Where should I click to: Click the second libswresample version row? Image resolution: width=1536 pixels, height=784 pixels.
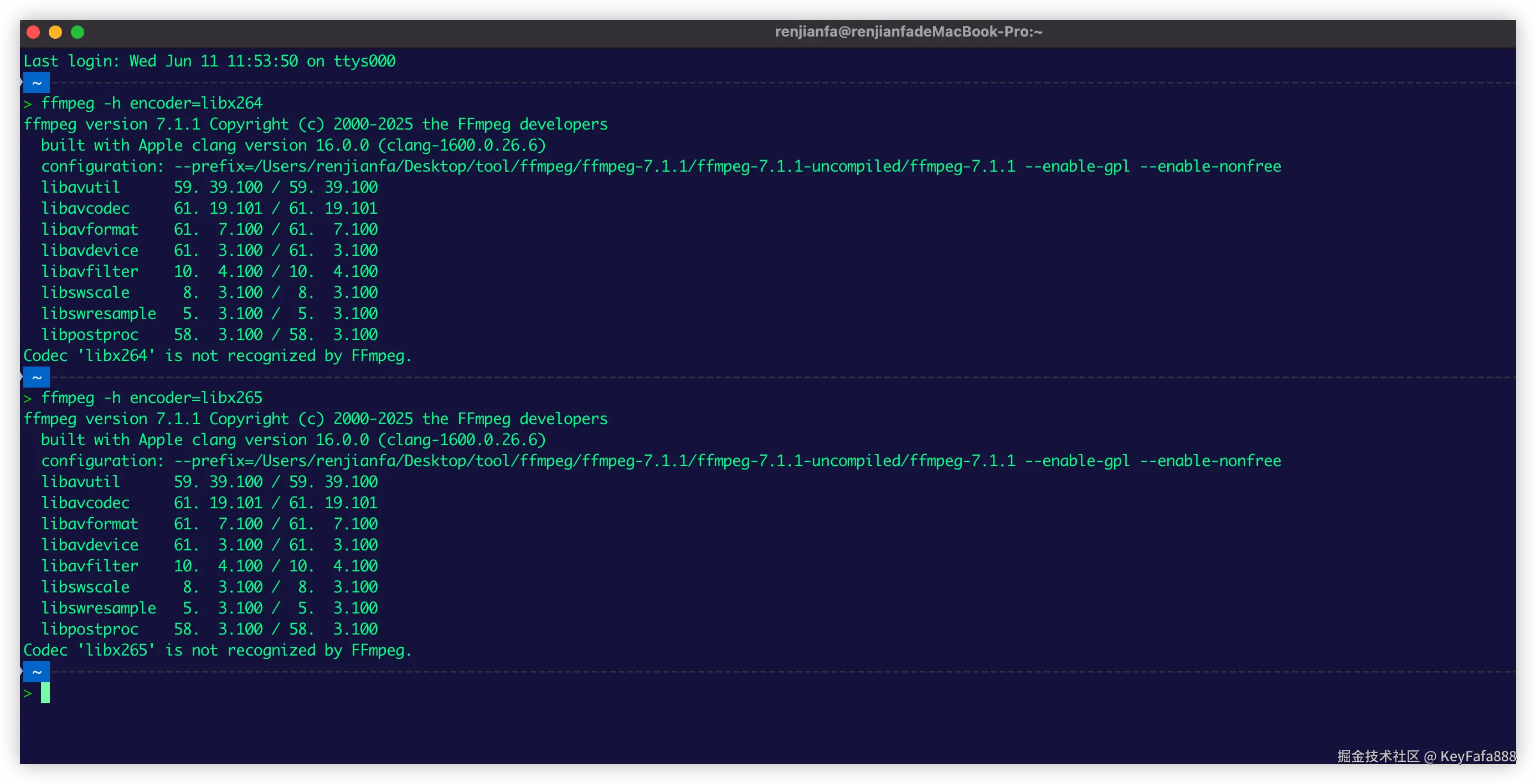click(209, 608)
